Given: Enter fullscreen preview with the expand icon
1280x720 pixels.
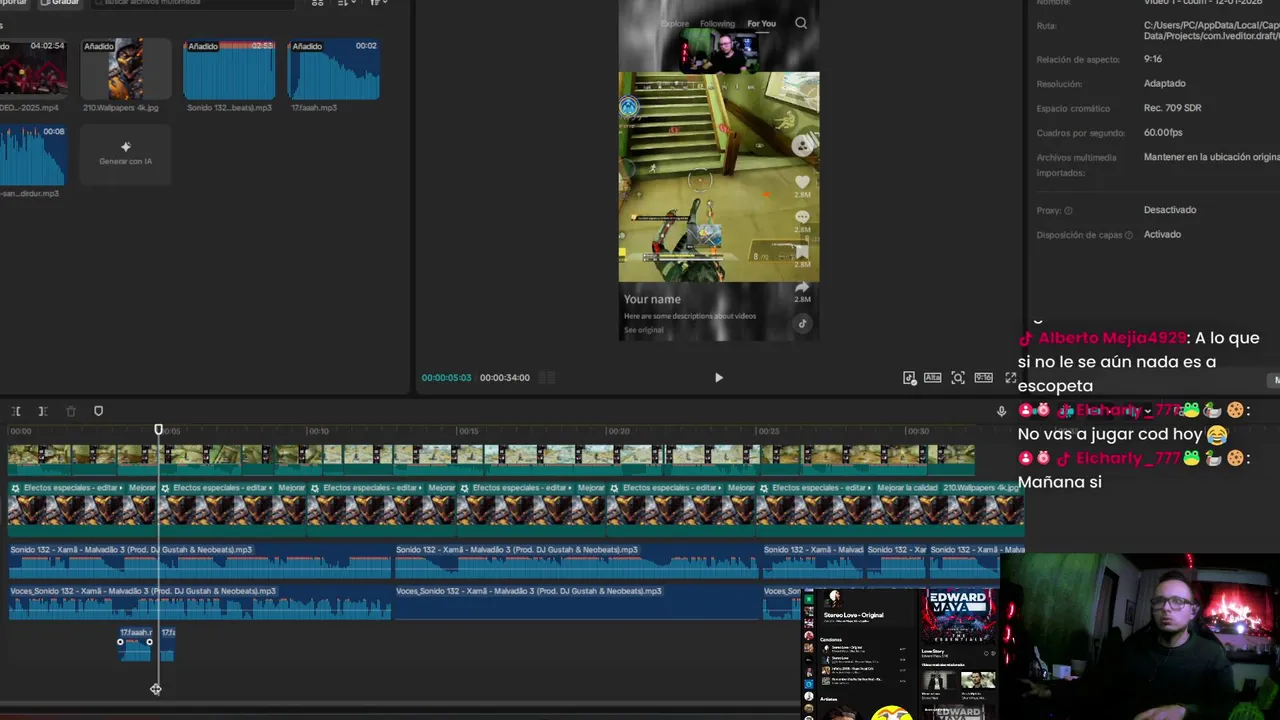Looking at the screenshot, I should pos(1010,378).
